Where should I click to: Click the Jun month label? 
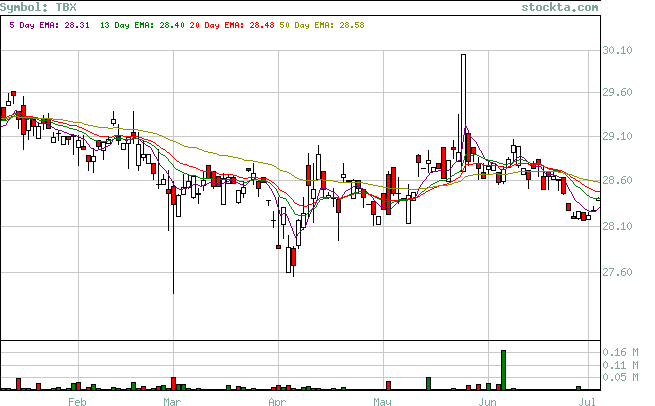pos(487,401)
